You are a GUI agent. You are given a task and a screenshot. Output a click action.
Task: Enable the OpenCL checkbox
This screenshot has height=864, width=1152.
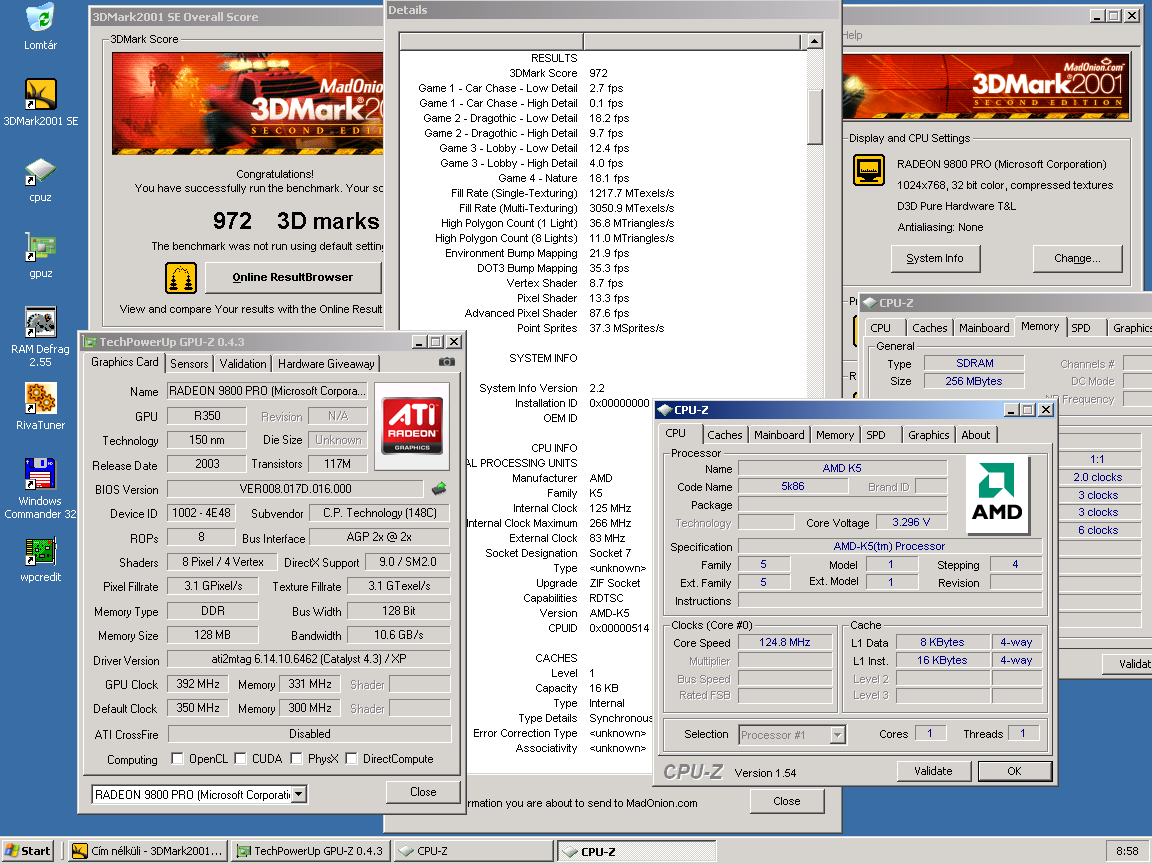click(177, 758)
